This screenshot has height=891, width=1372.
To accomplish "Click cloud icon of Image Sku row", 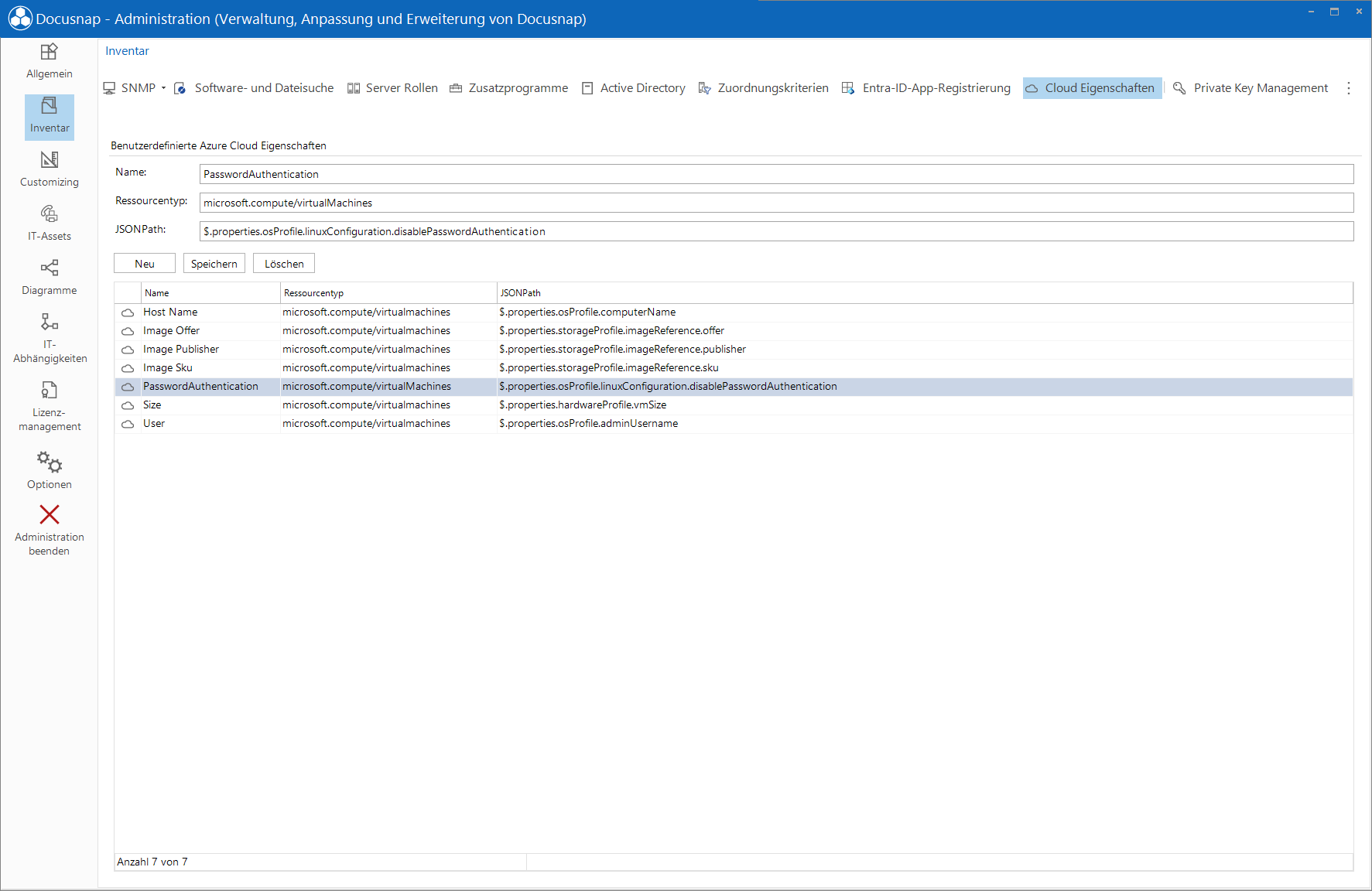I will coord(128,368).
